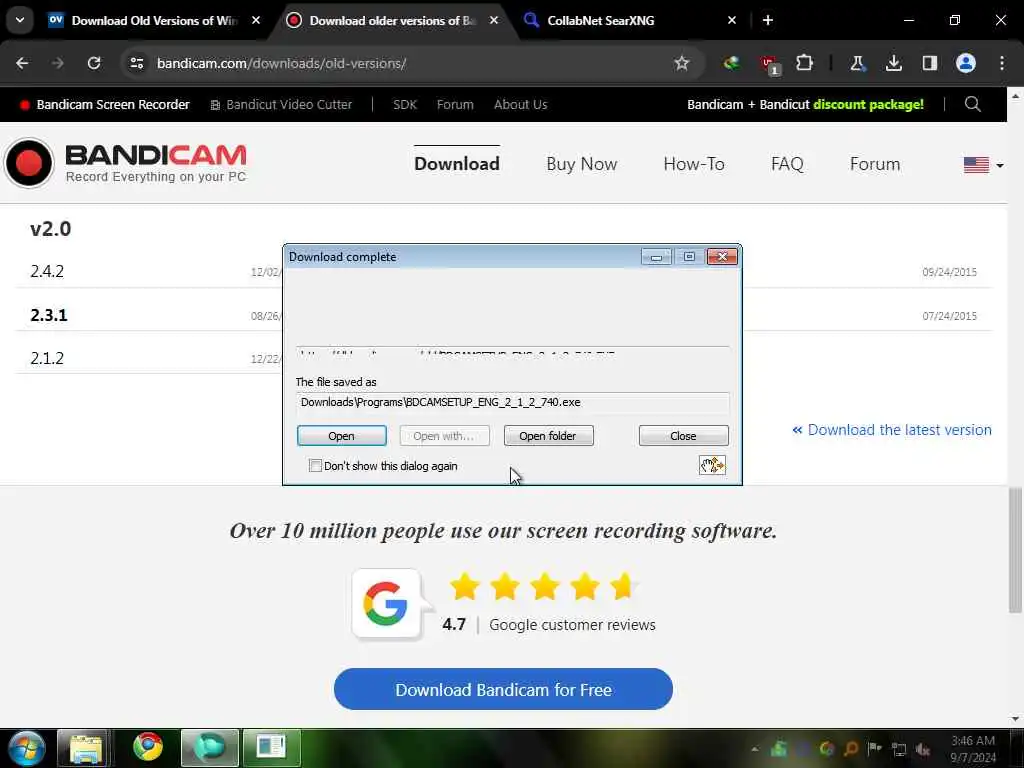Click the drag-and-drop icon in dialog
Screen dimensions: 1024x768
click(712, 465)
